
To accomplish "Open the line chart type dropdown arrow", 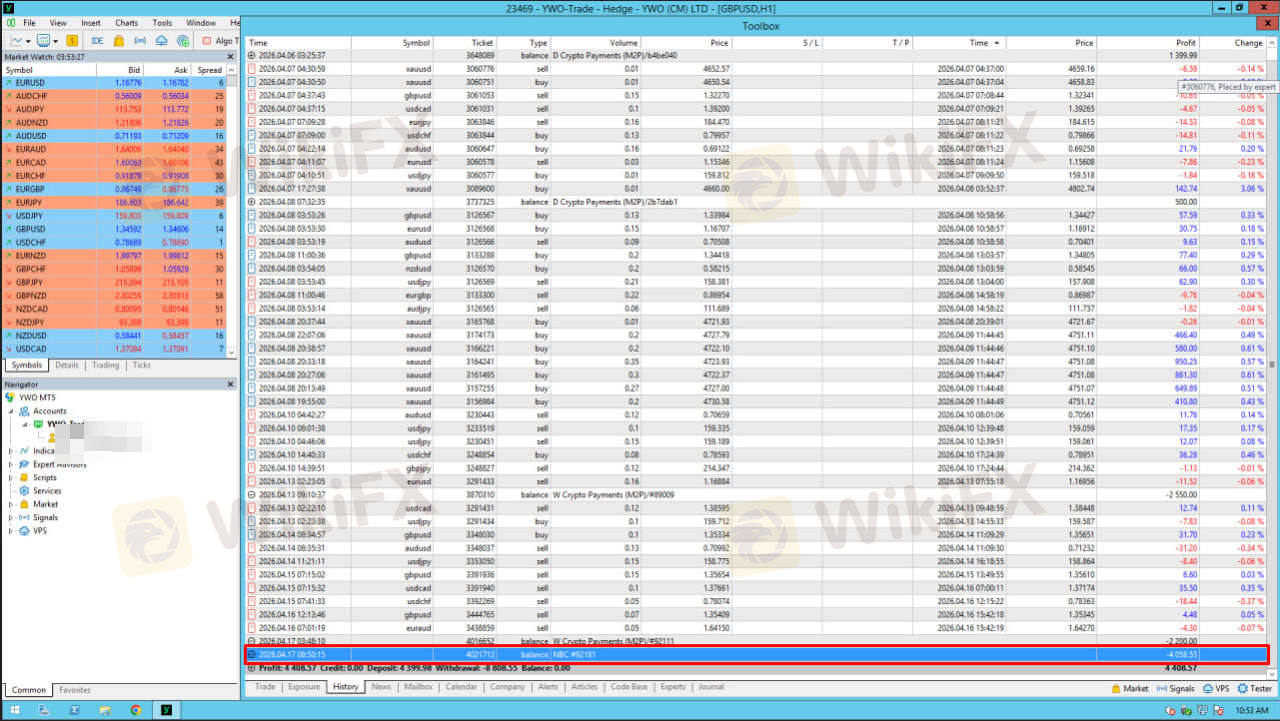I will coord(29,41).
